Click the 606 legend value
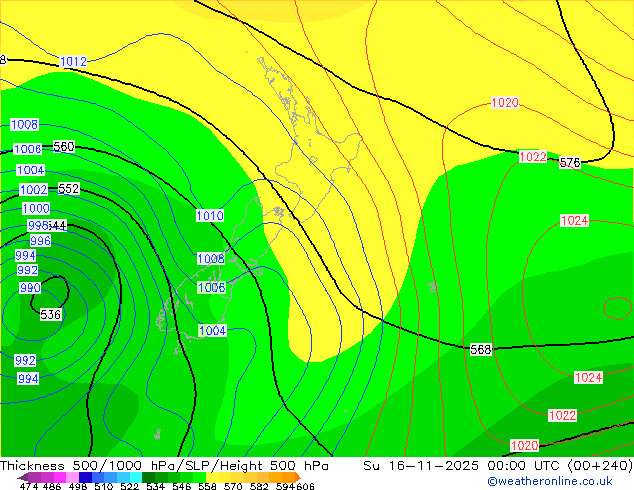This screenshot has width=634, height=490. (305, 486)
